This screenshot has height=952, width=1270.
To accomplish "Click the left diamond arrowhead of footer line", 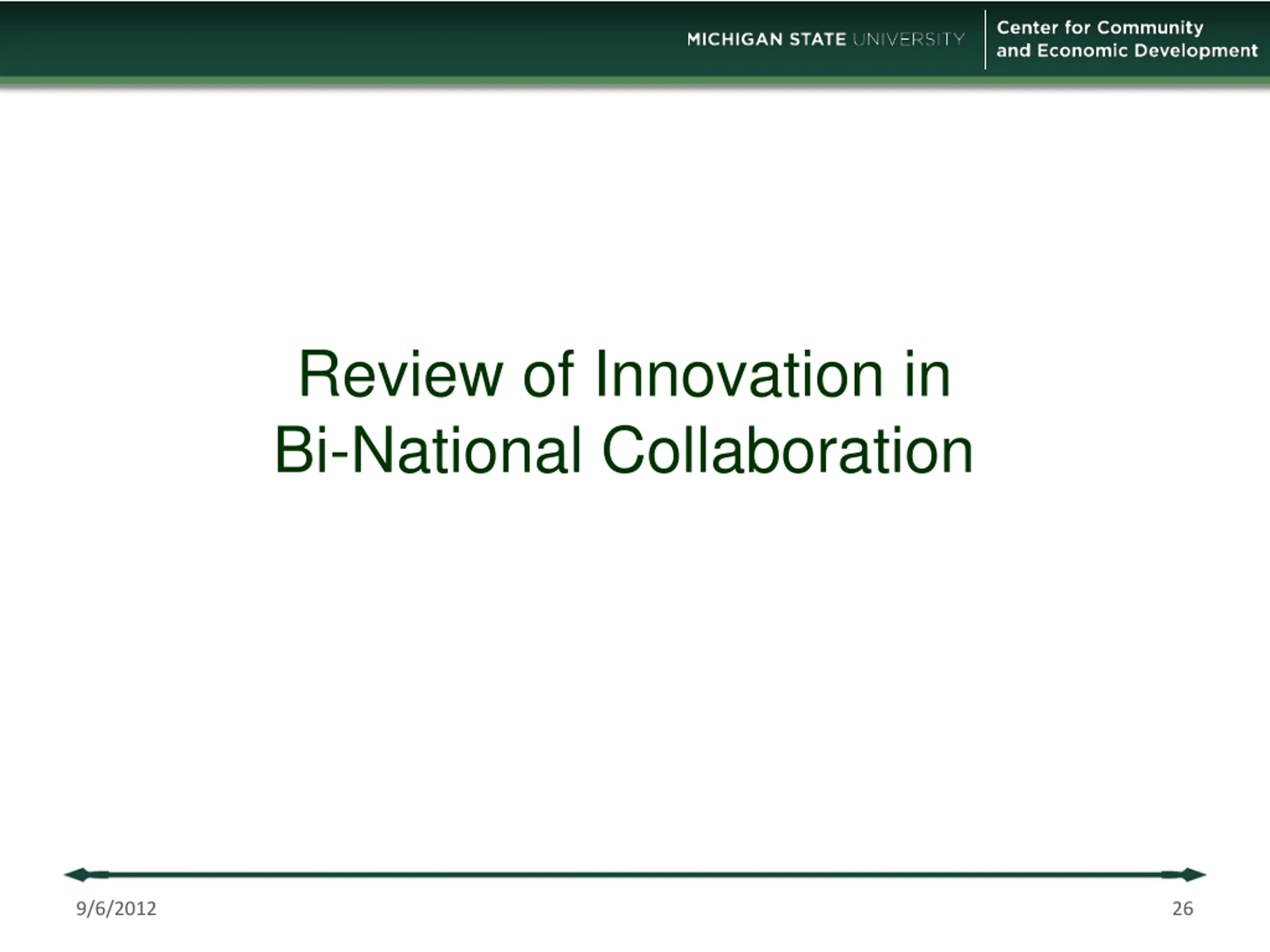I will 79,875.
